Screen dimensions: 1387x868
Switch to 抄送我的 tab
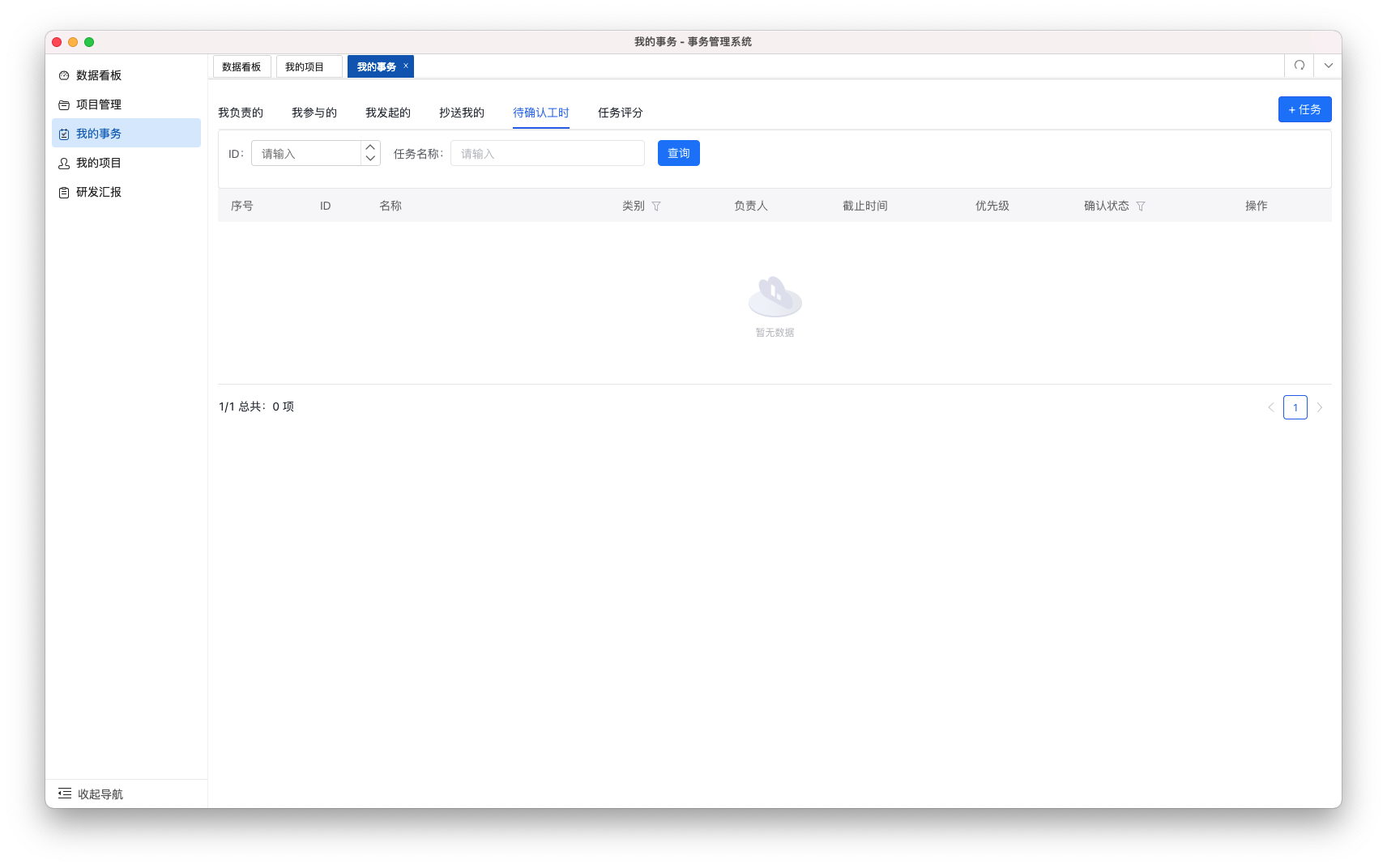[x=462, y=113]
